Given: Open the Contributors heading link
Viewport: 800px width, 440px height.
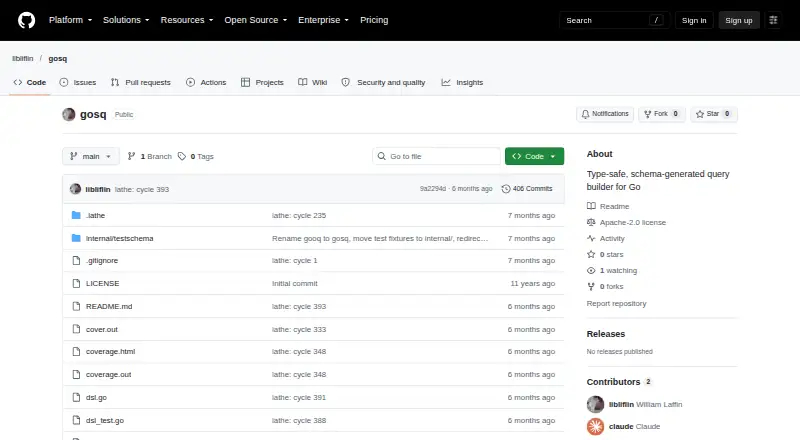Looking at the screenshot, I should (619, 382).
